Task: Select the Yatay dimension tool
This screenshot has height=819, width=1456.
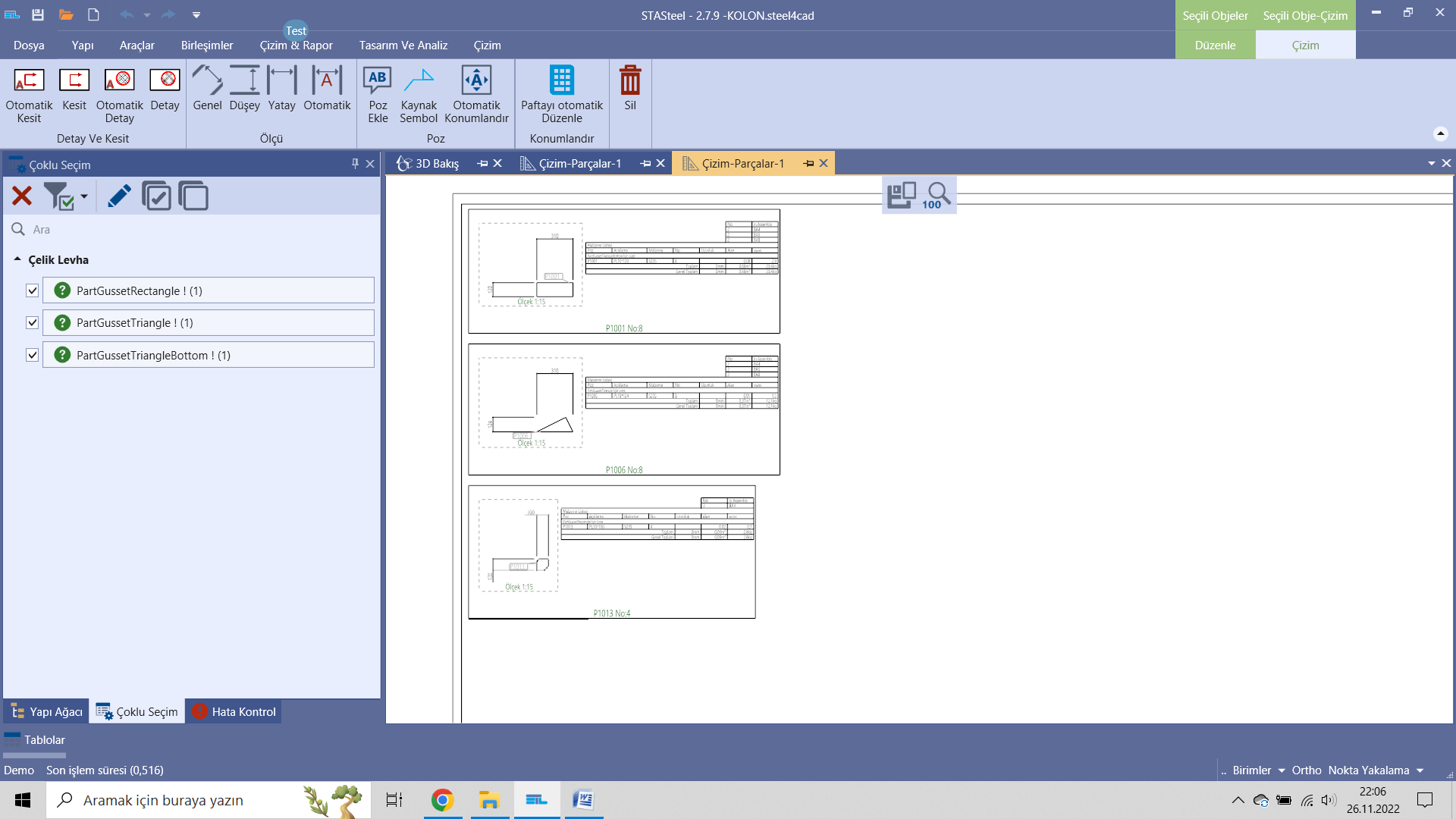Action: [281, 80]
